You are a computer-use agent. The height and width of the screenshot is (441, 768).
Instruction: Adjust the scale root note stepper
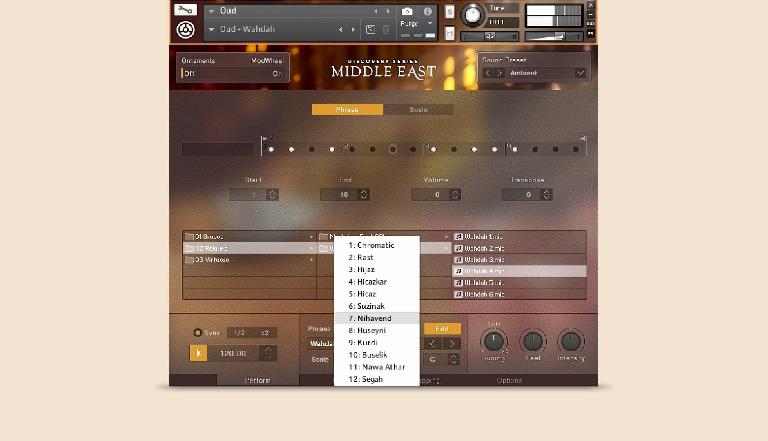point(454,360)
